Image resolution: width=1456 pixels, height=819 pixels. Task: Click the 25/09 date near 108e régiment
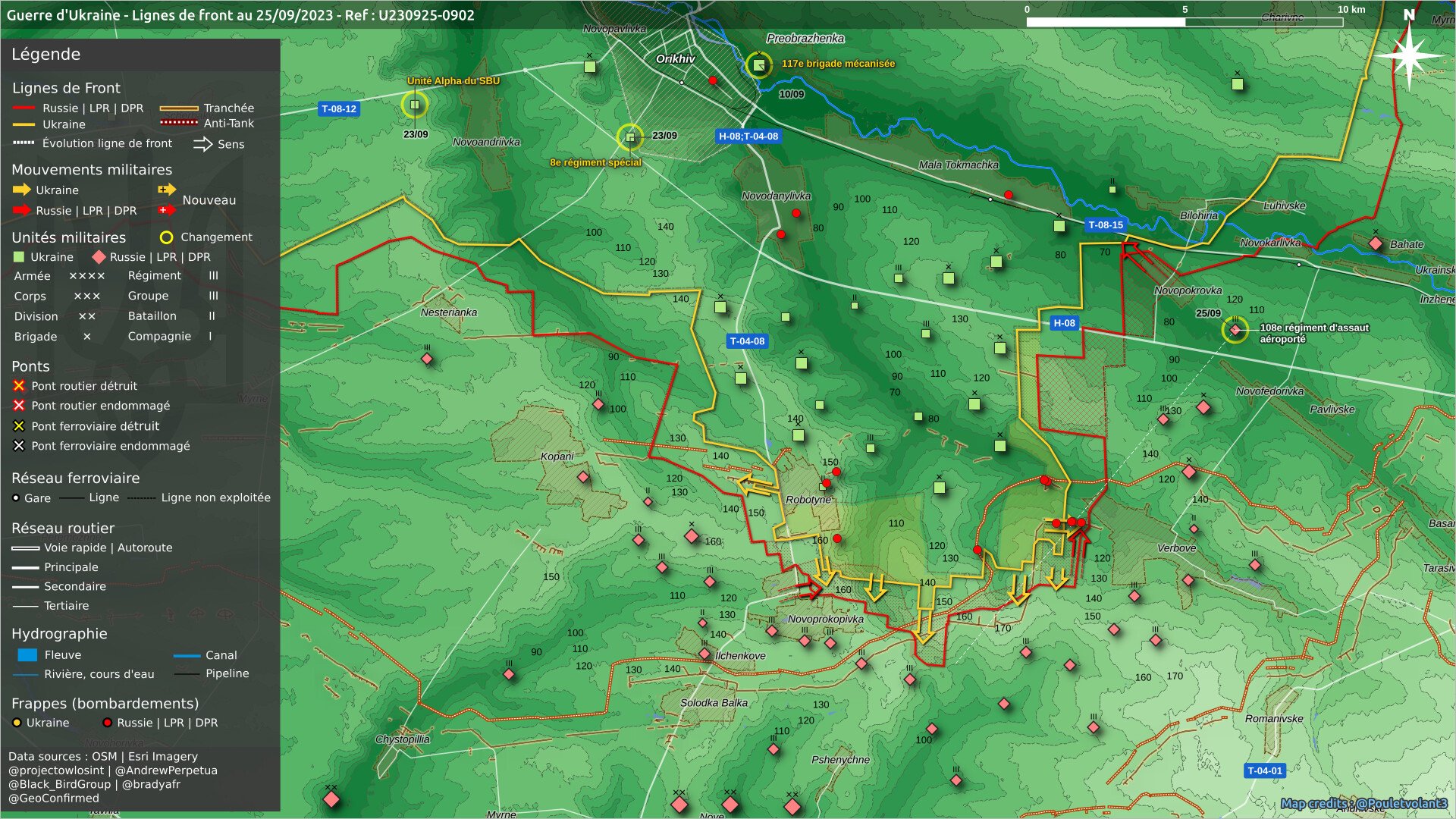tap(1209, 313)
